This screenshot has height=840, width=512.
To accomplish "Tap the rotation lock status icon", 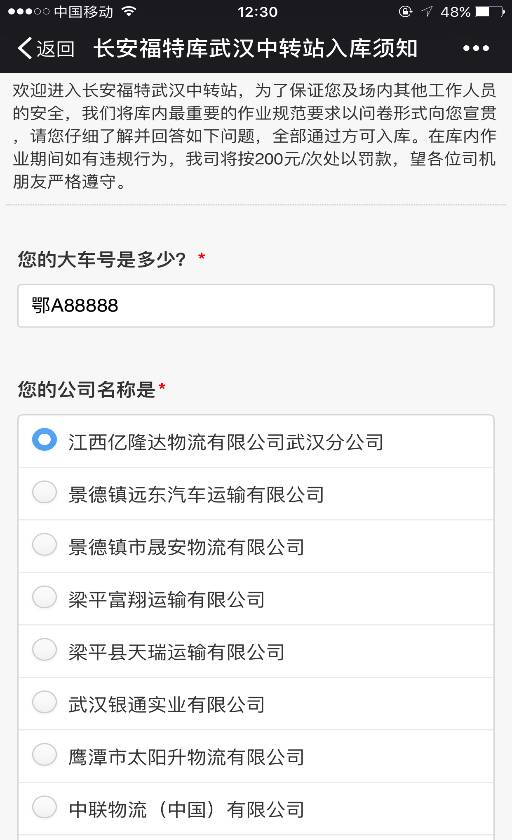I will pos(405,11).
